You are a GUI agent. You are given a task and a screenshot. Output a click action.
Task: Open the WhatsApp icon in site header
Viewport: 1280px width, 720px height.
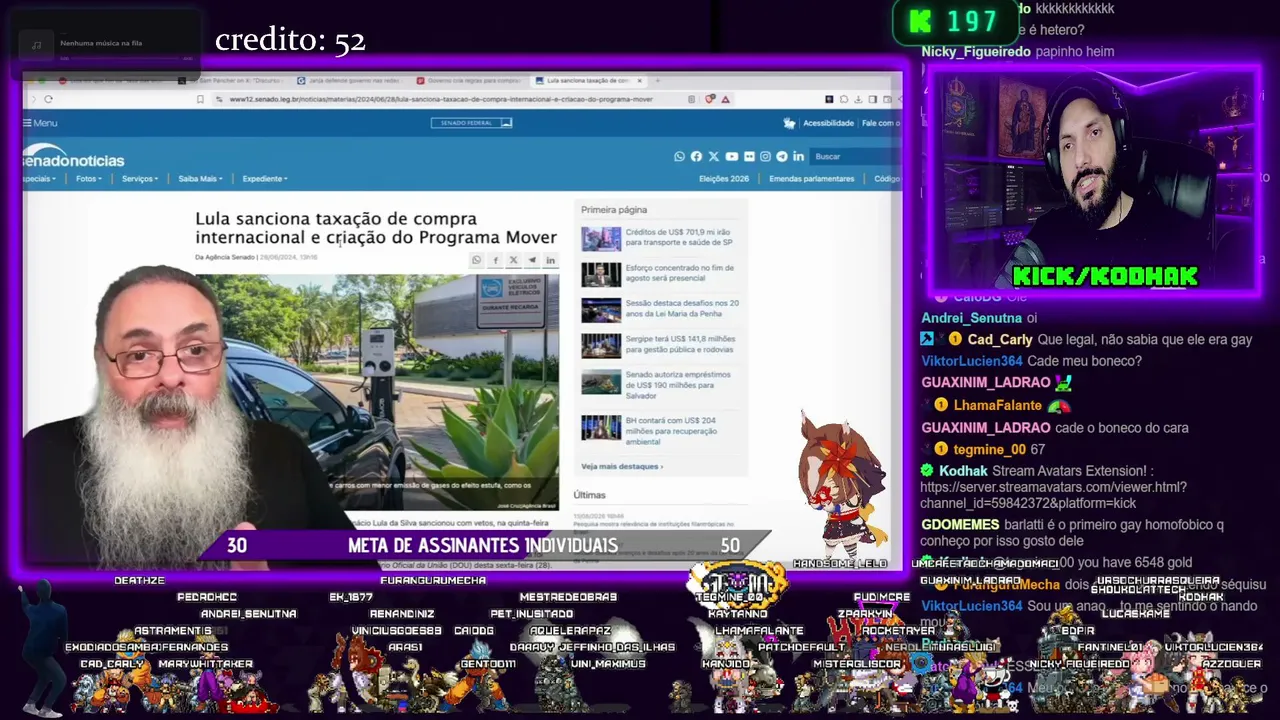click(680, 156)
